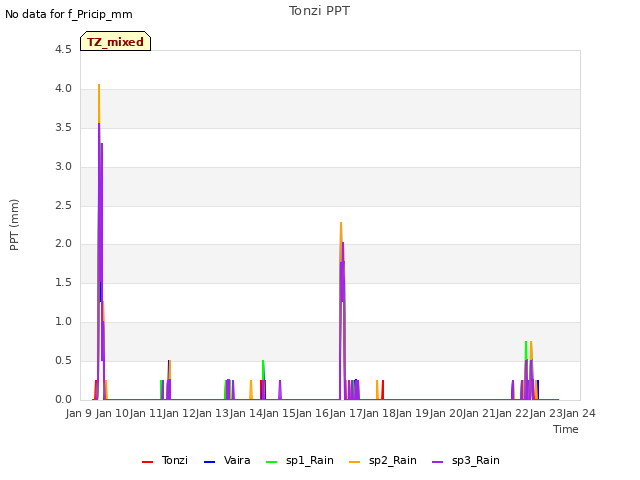Click the green spike near 0.75 mm on Jan 22
This screenshot has width=640, height=480.
coord(526,349)
